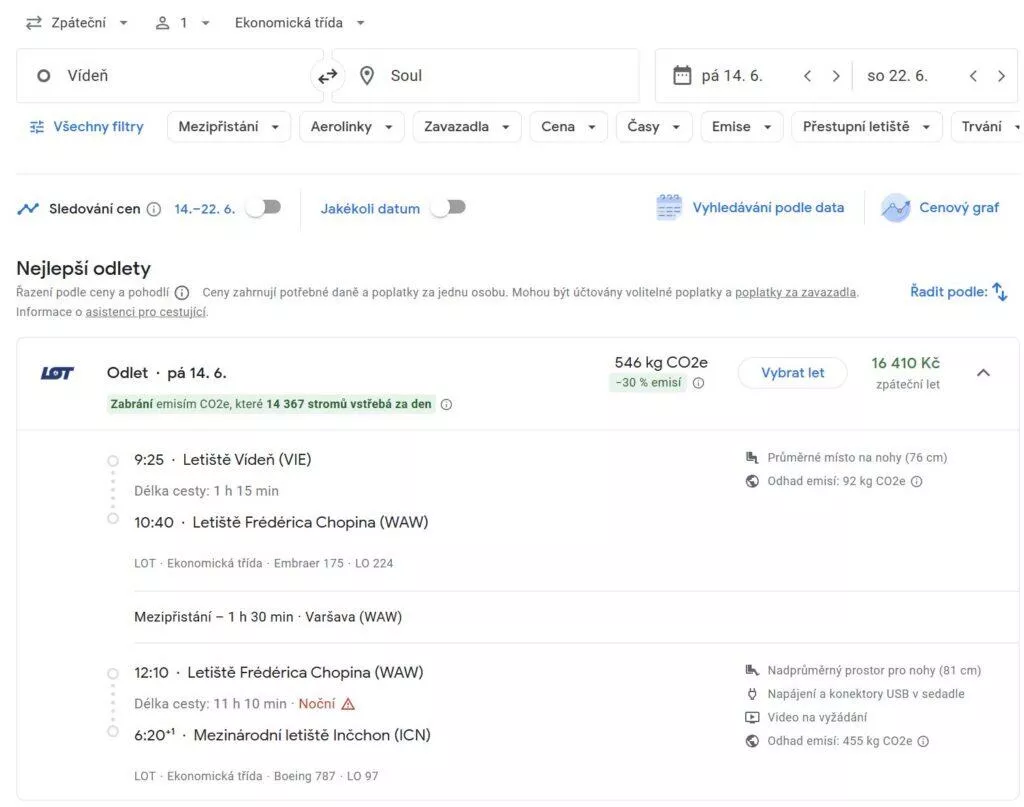Open the Aerolinky filter
Image resolution: width=1024 pixels, height=807 pixels.
(351, 127)
